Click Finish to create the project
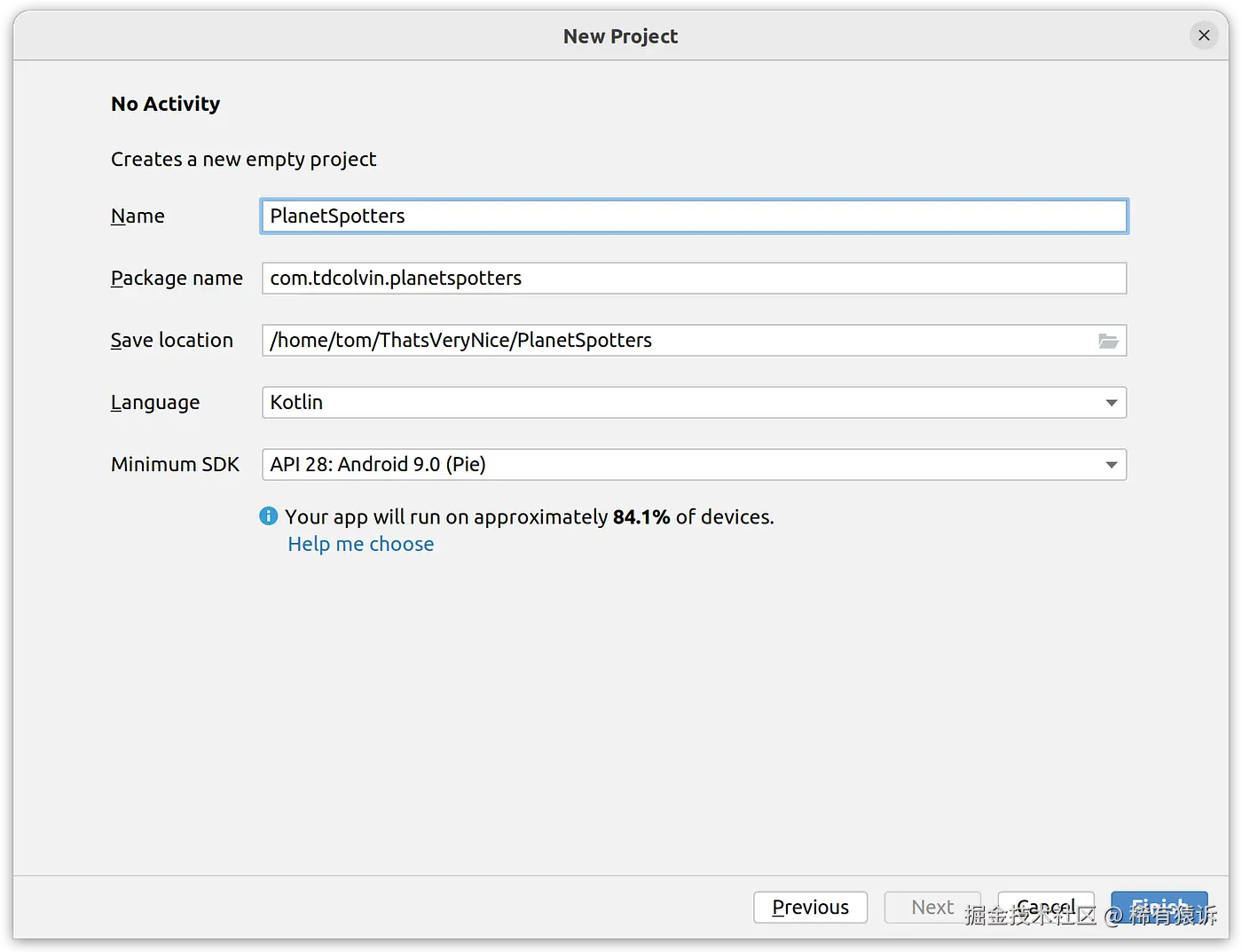The width and height of the screenshot is (1242, 952). point(1159,907)
